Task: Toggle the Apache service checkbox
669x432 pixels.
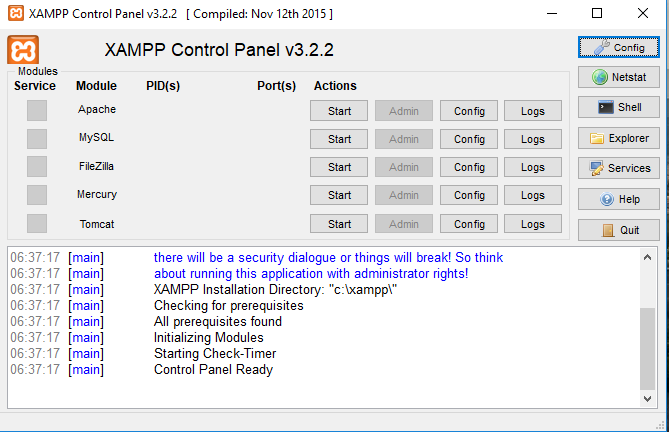Action: tap(37, 111)
